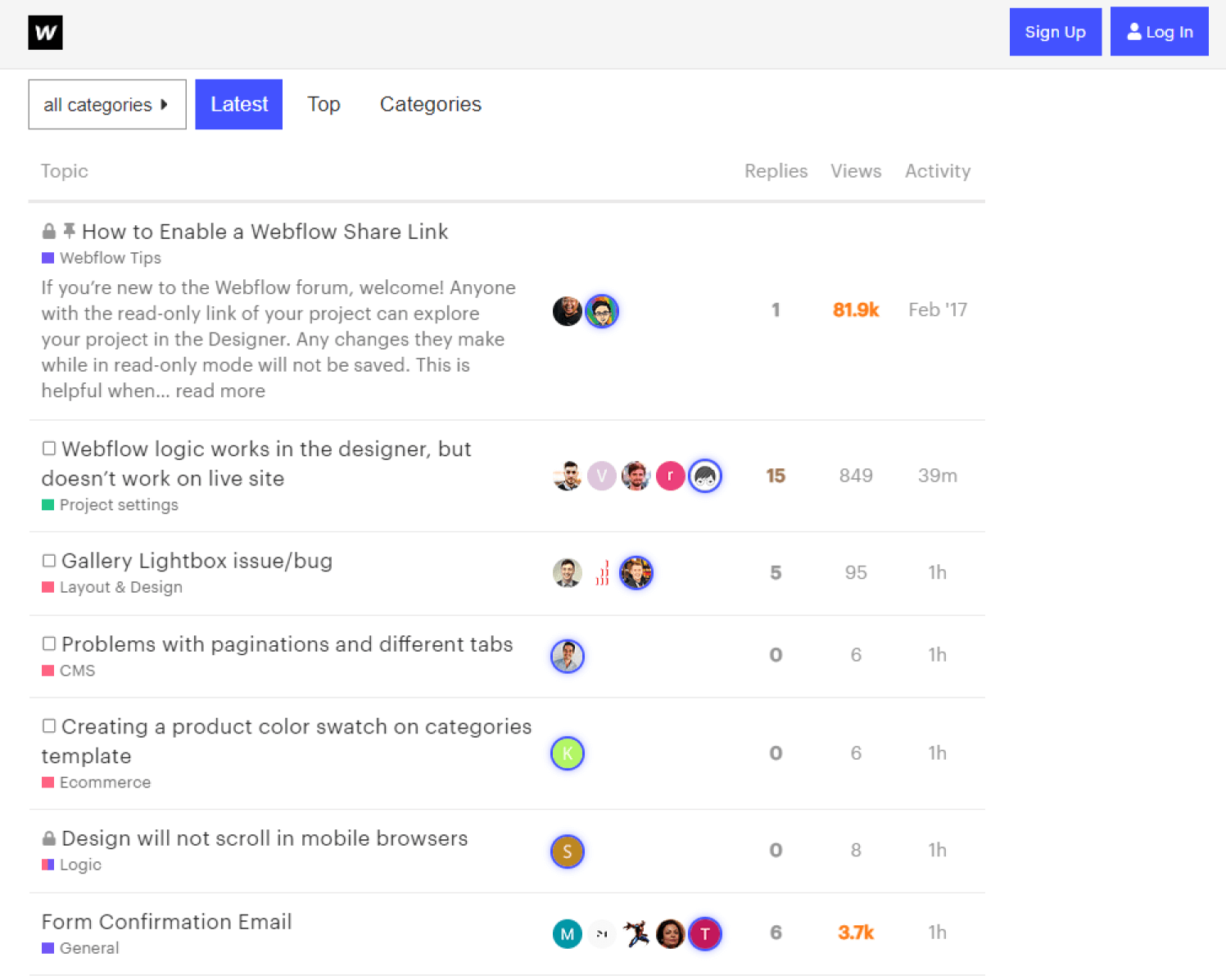Open the General category

click(80, 948)
